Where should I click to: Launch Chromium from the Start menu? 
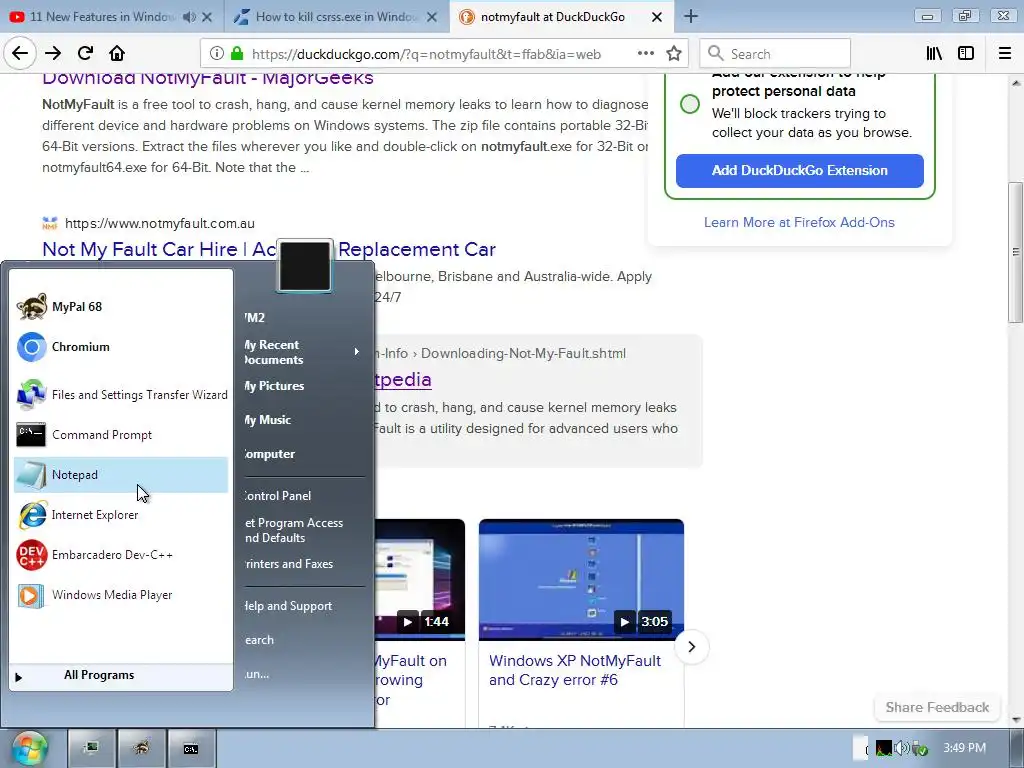click(121, 347)
